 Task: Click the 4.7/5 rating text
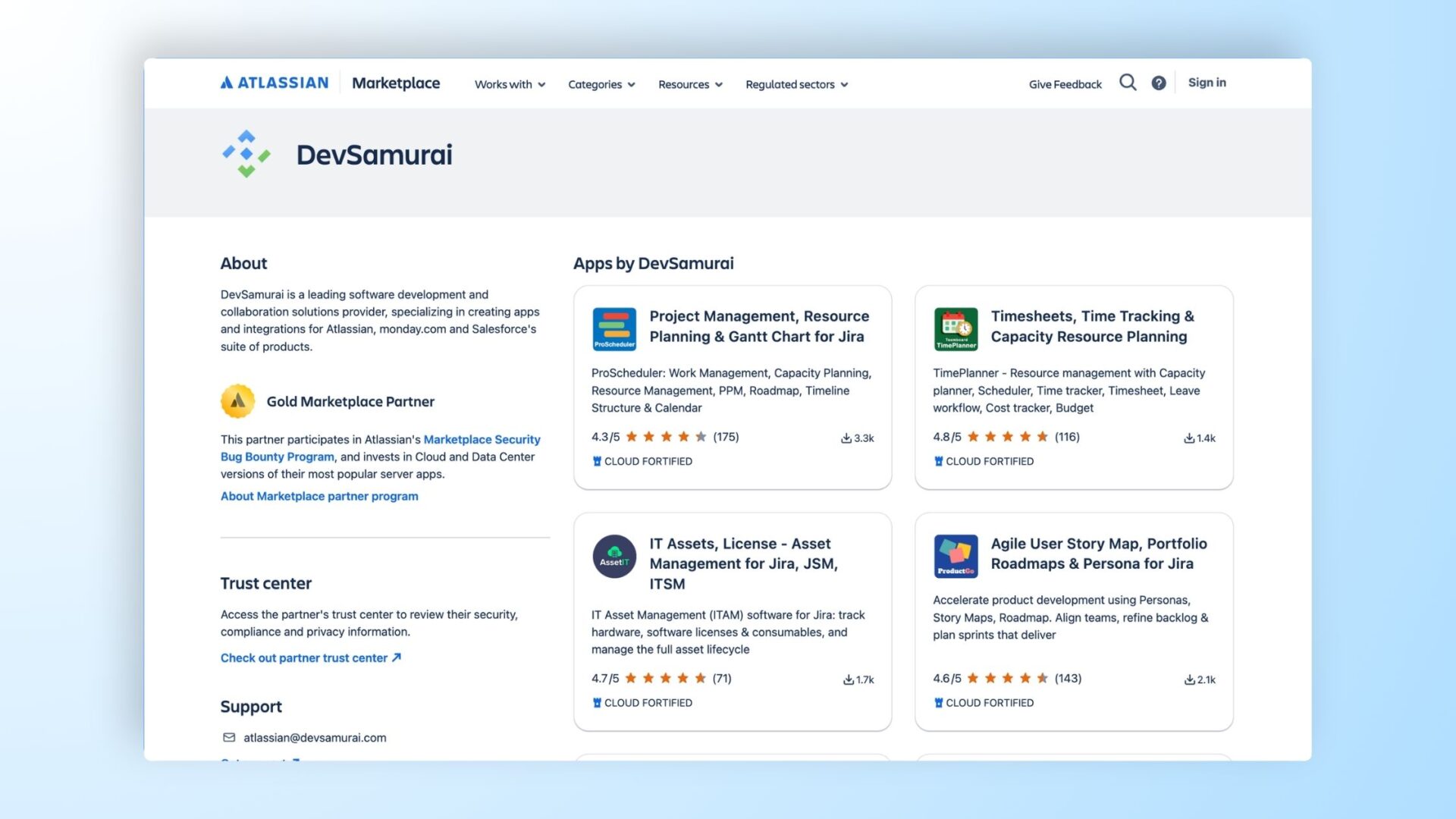[x=605, y=679]
